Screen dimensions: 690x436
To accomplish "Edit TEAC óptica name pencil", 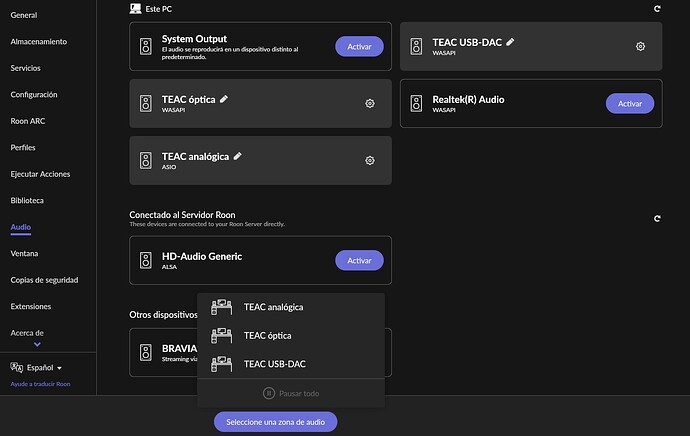I will (224, 99).
